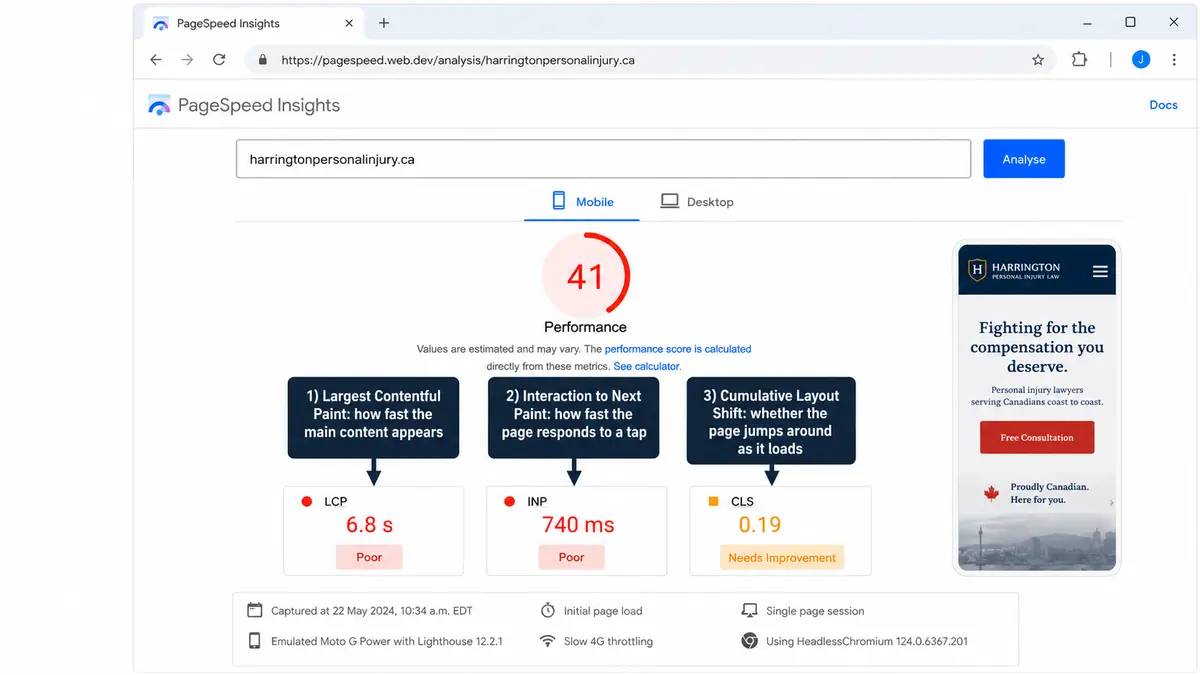Click the orange square indicator next to CLS

tap(713, 501)
